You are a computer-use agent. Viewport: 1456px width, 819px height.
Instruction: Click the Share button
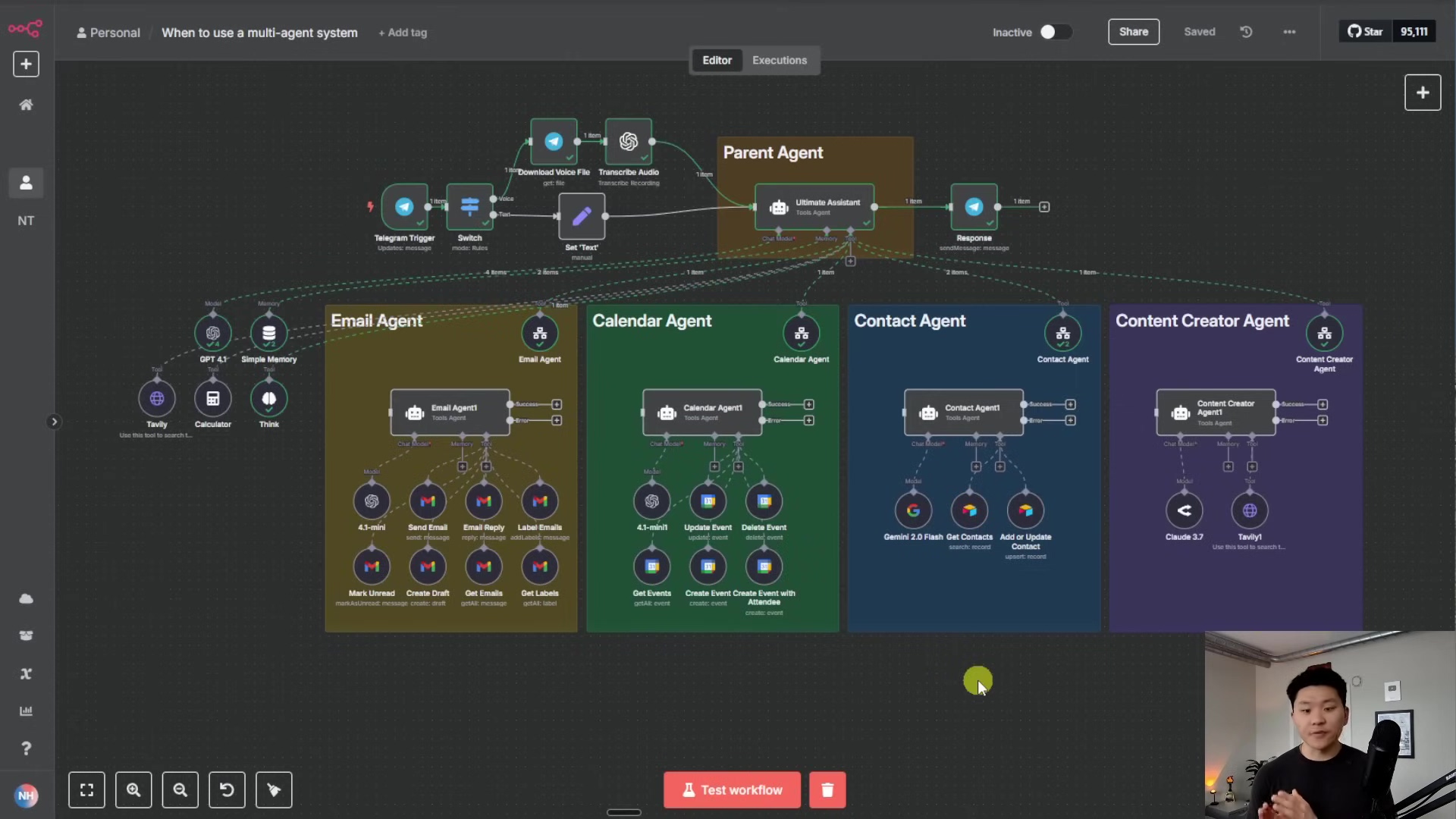pos(1133,32)
